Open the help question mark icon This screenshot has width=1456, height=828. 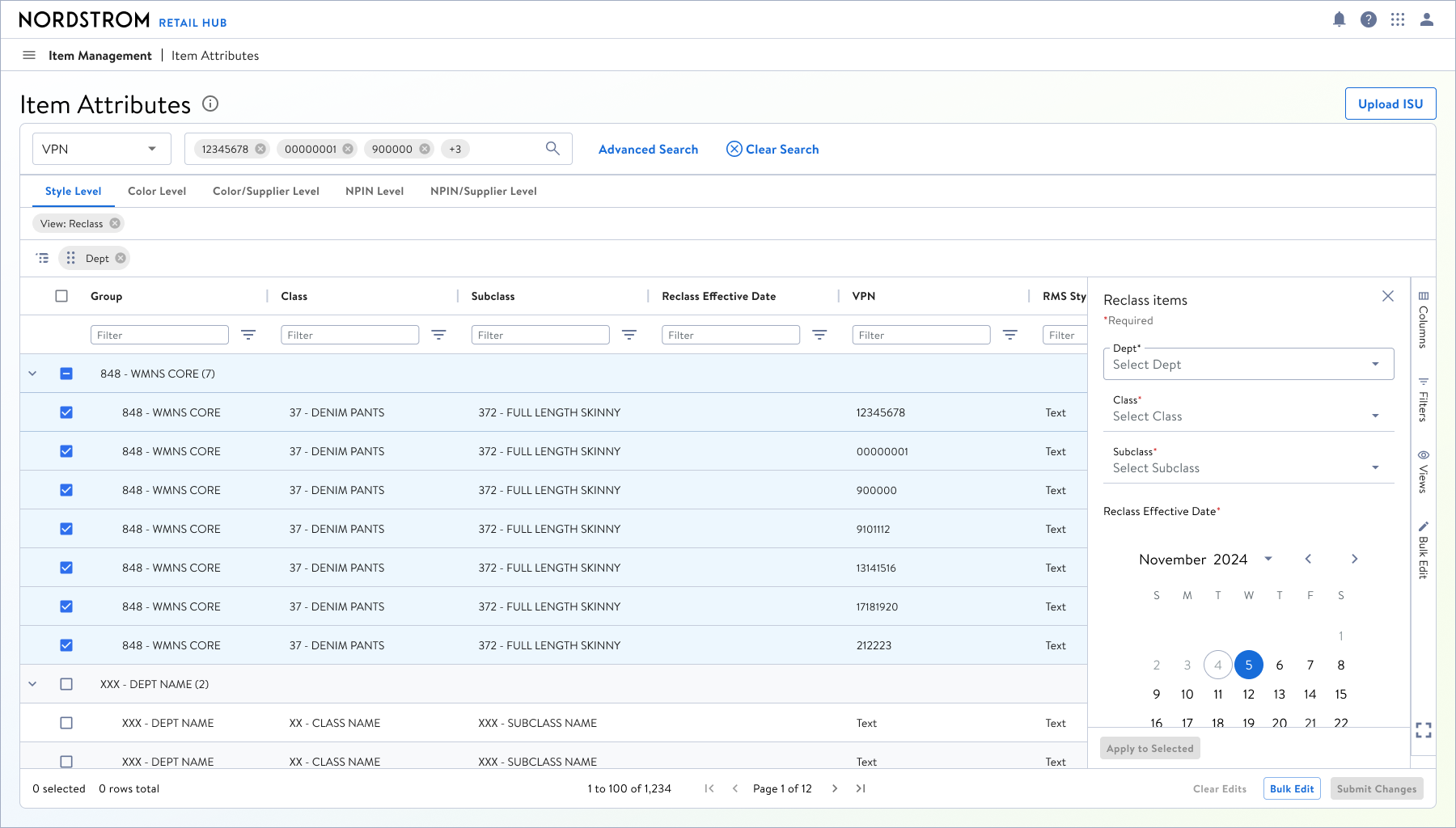point(1369,19)
